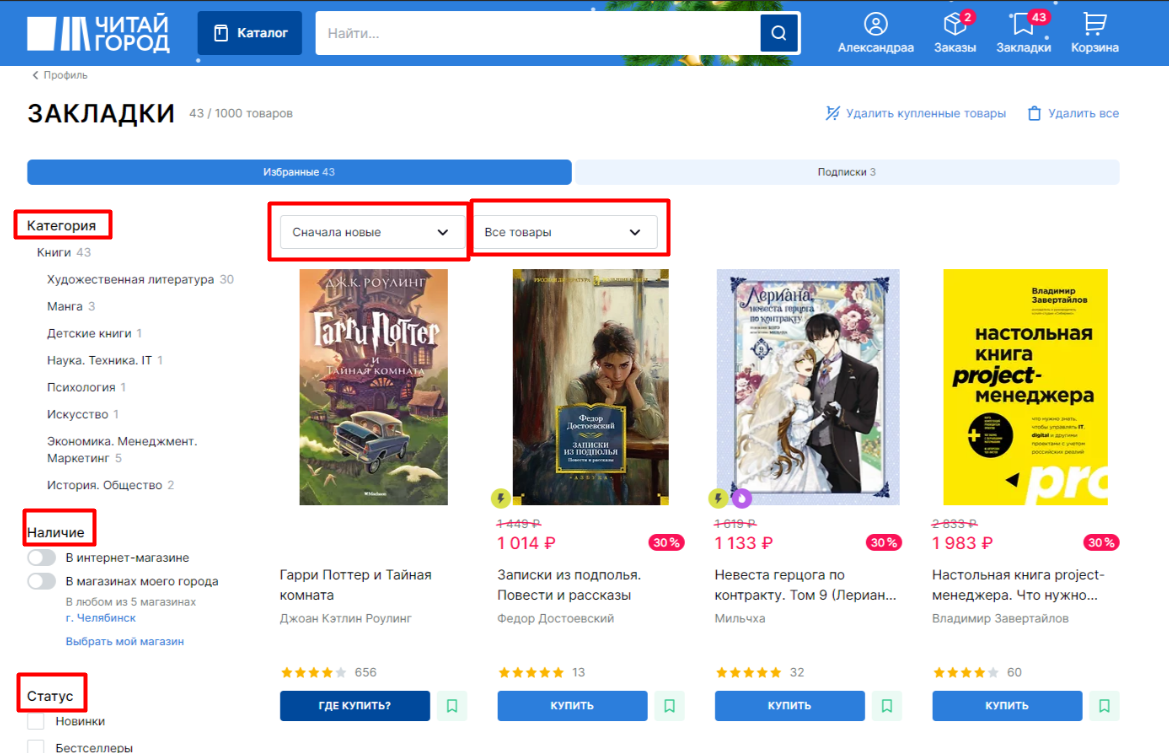Switch to the Подписки 3 tab
This screenshot has height=753, width=1169.
(846, 172)
